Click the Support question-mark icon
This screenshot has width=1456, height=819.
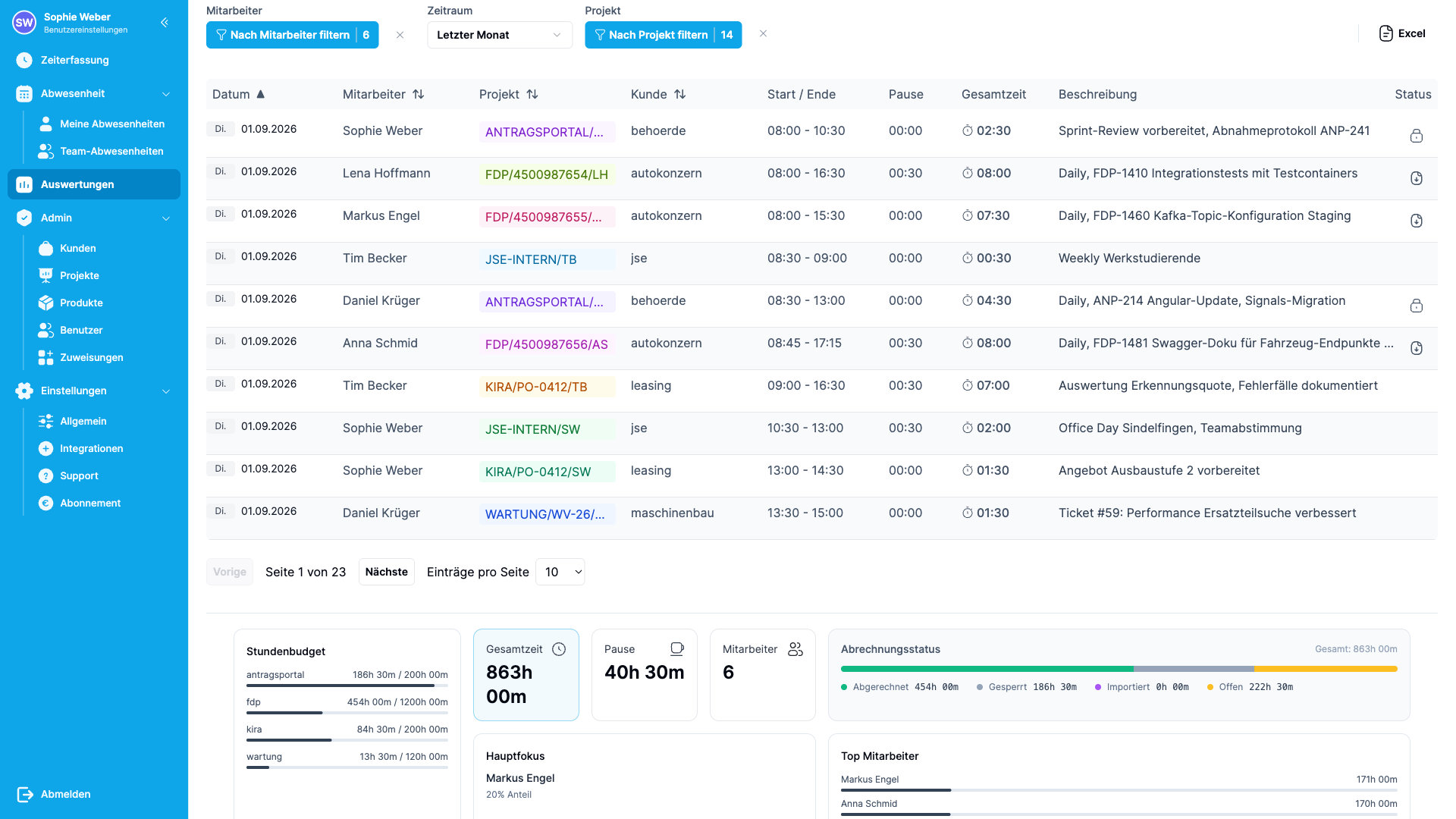(45, 475)
